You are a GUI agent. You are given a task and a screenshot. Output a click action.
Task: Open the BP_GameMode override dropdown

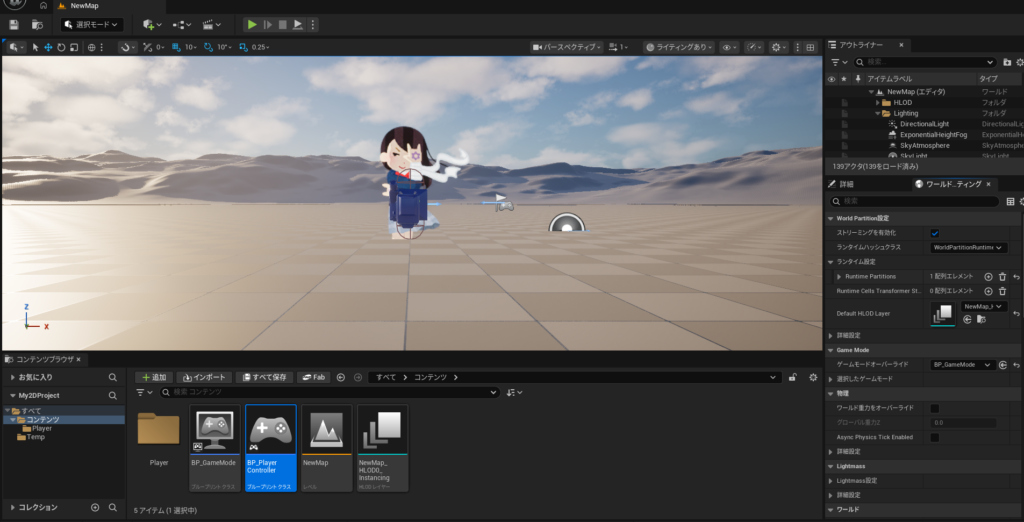tap(962, 365)
